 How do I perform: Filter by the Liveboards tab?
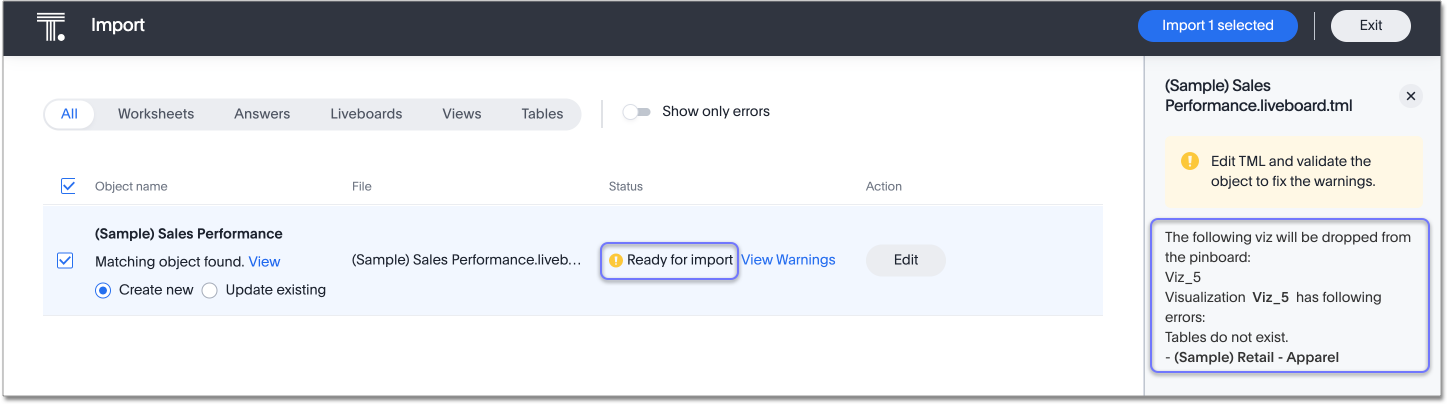pos(366,114)
